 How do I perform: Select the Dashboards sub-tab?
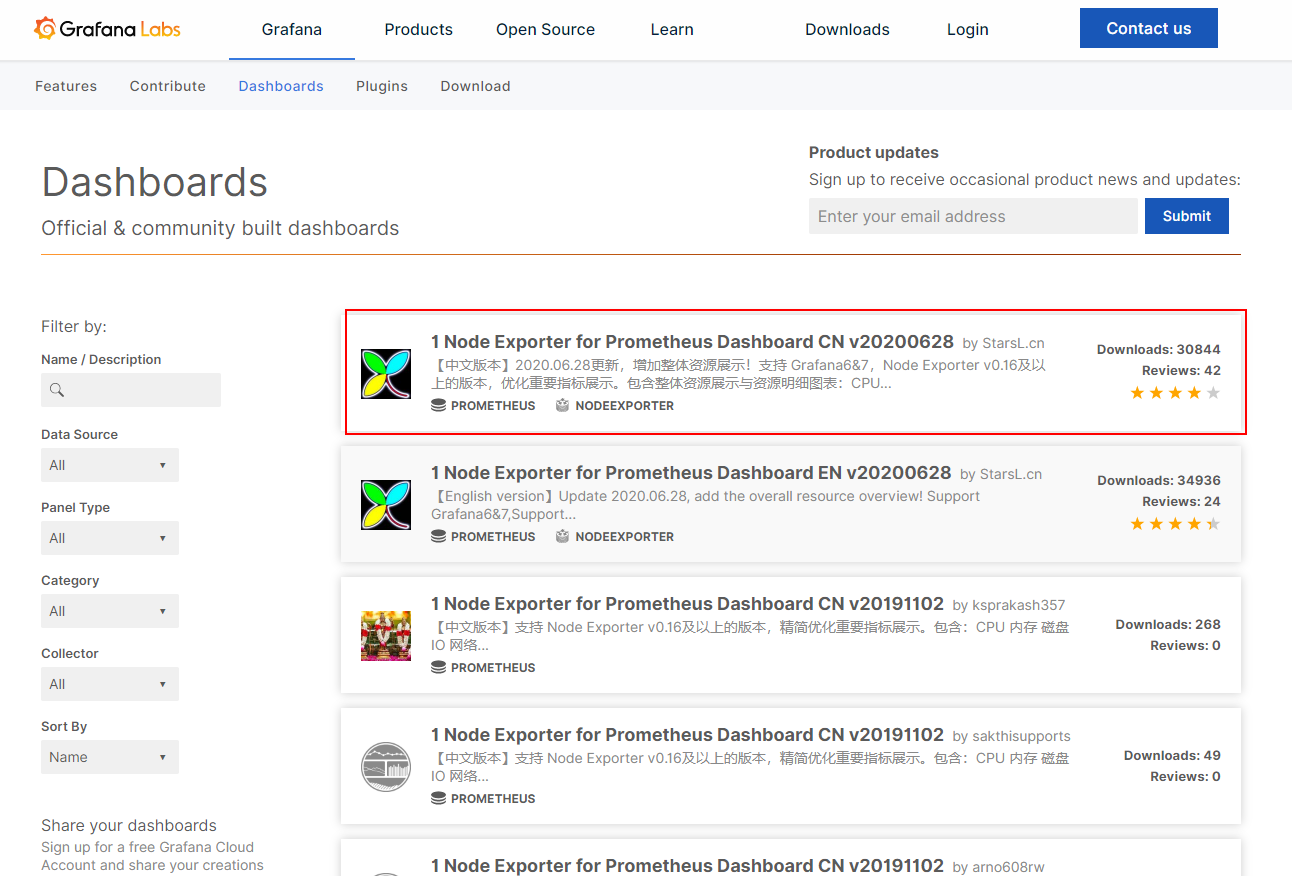[281, 86]
